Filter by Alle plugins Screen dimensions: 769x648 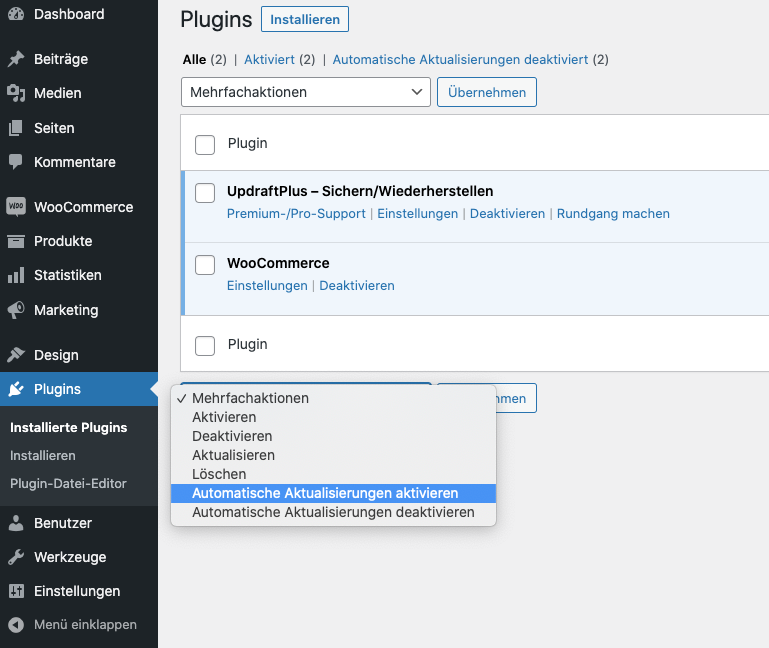194,59
